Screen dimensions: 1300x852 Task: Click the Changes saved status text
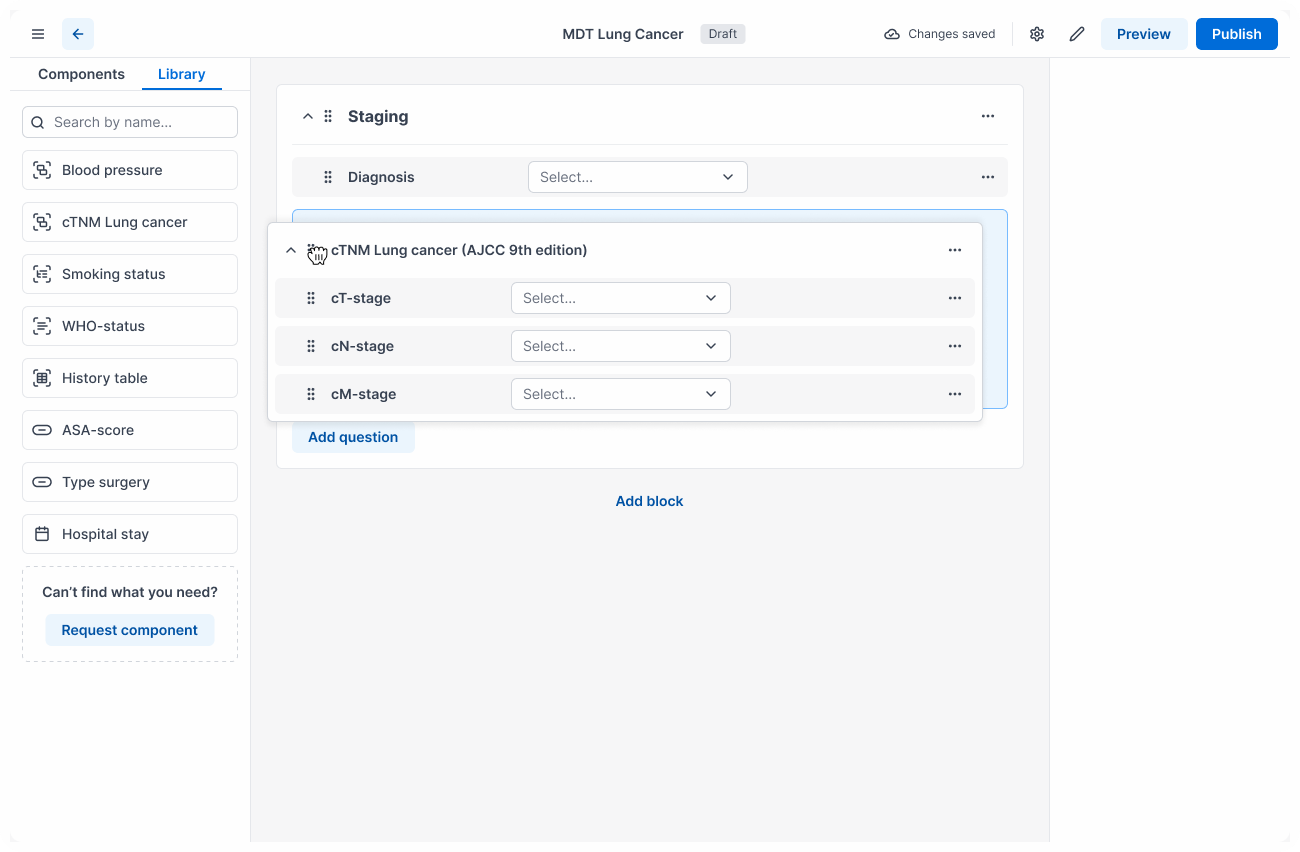[952, 34]
